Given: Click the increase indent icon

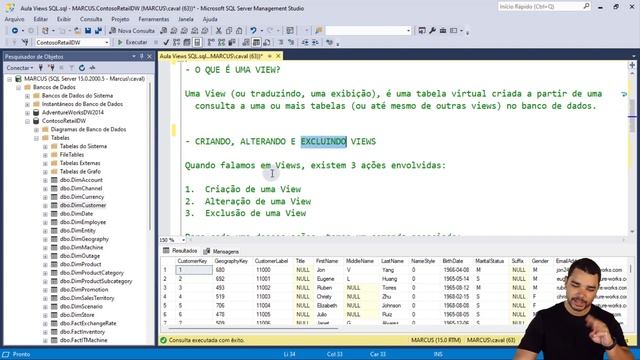Looking at the screenshot, I should [x=315, y=42].
